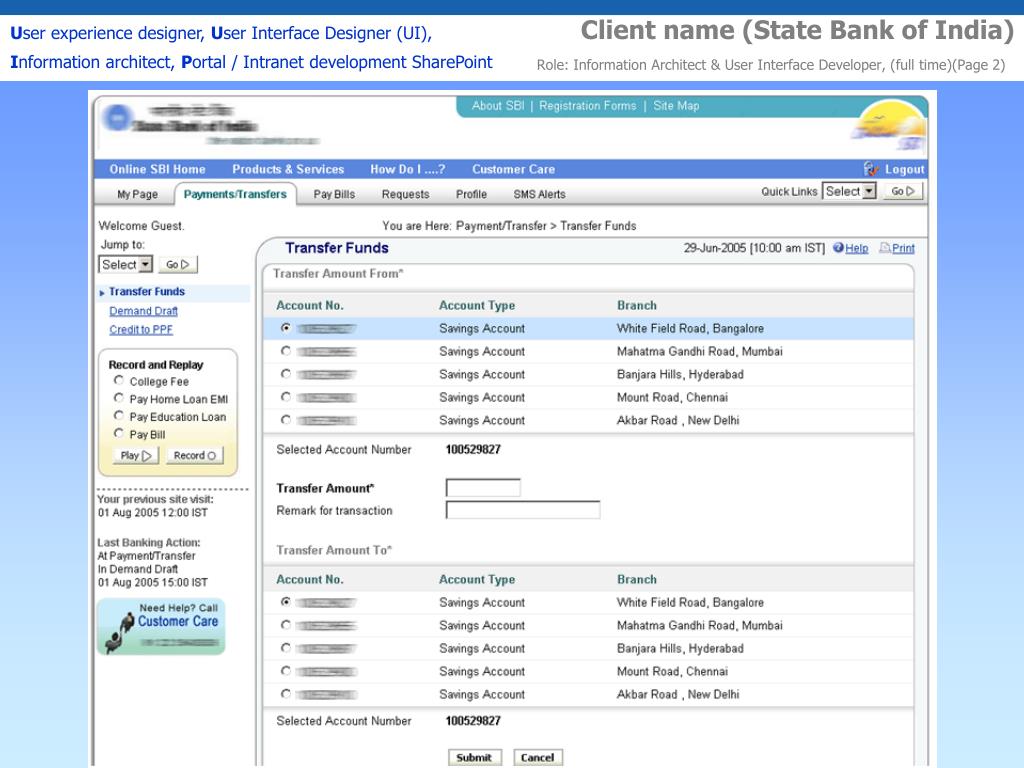Viewport: 1024px width, 768px height.
Task: Submit the transfer funds form
Action: tap(474, 758)
